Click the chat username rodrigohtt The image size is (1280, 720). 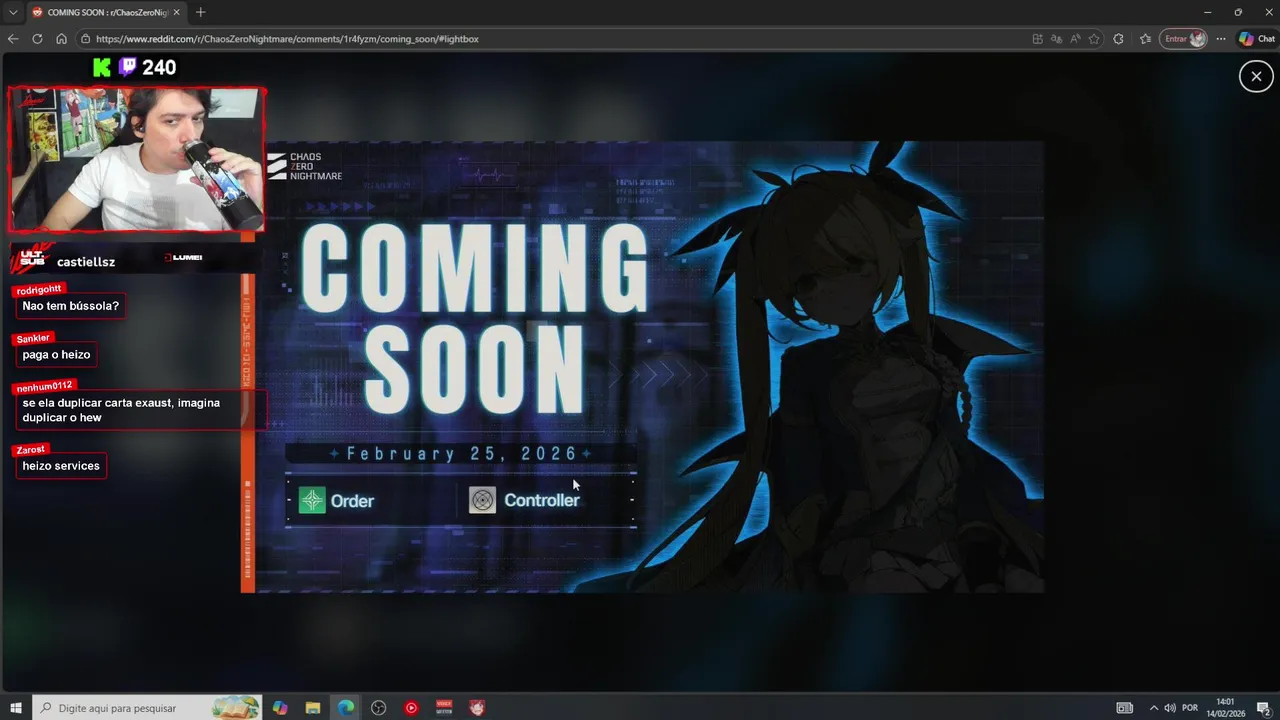coord(39,290)
